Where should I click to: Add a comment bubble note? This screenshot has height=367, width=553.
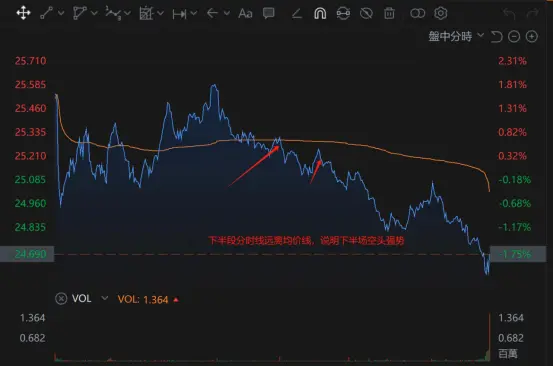269,13
